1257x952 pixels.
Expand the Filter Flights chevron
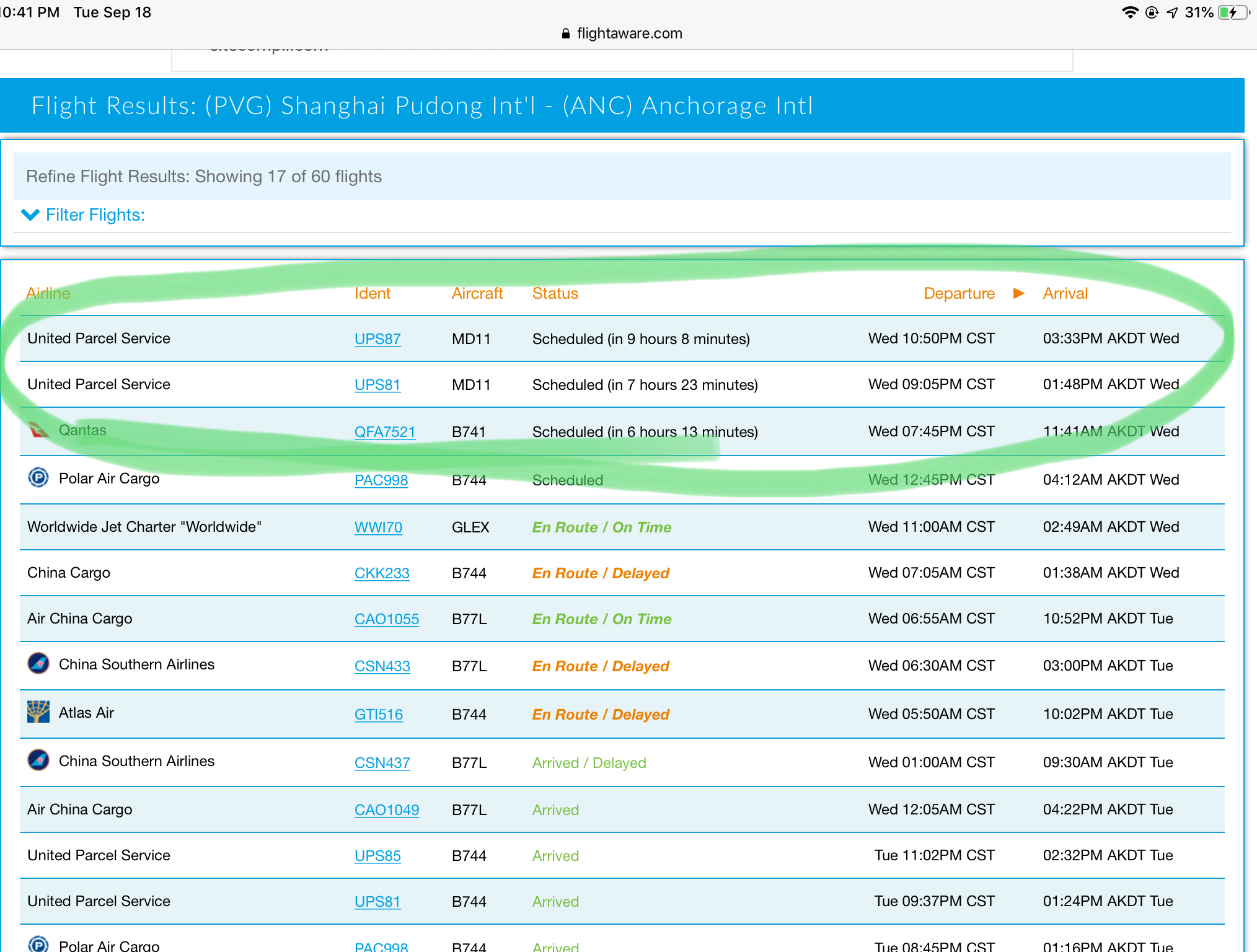click(x=30, y=215)
